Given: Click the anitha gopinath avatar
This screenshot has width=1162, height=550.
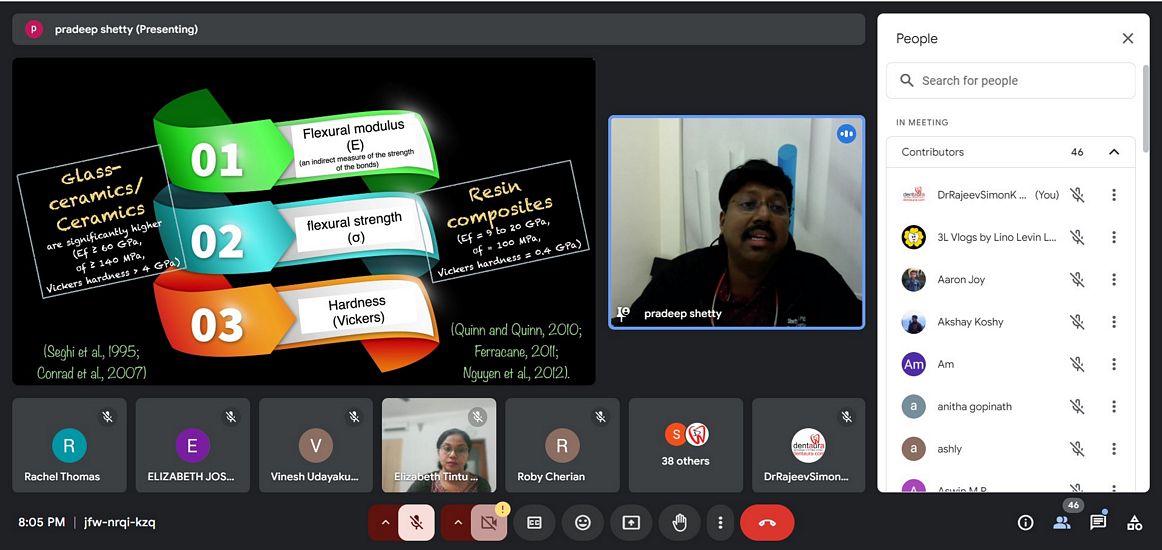Looking at the screenshot, I should pos(914,406).
